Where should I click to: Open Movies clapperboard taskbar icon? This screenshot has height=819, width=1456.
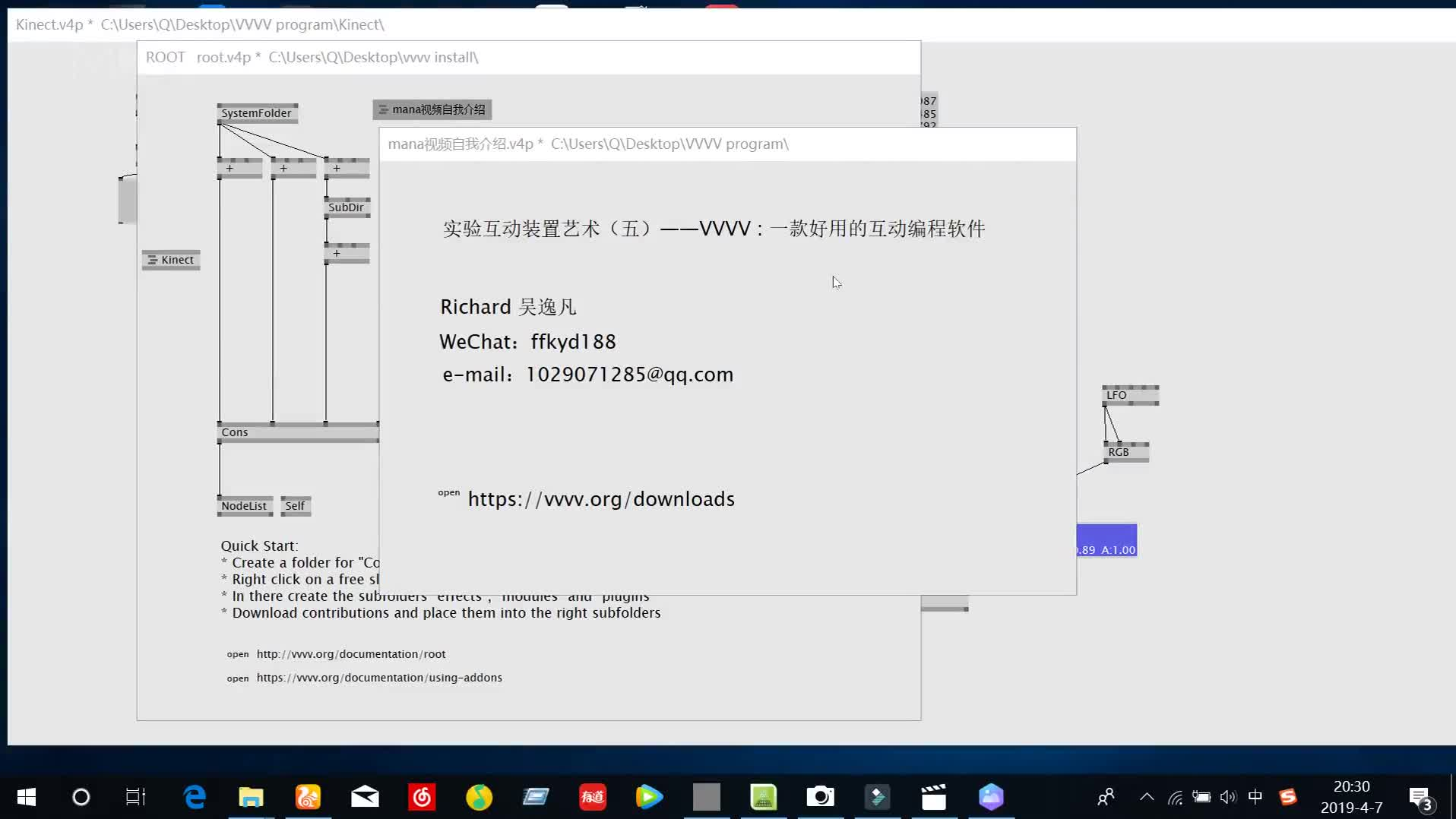click(x=934, y=796)
